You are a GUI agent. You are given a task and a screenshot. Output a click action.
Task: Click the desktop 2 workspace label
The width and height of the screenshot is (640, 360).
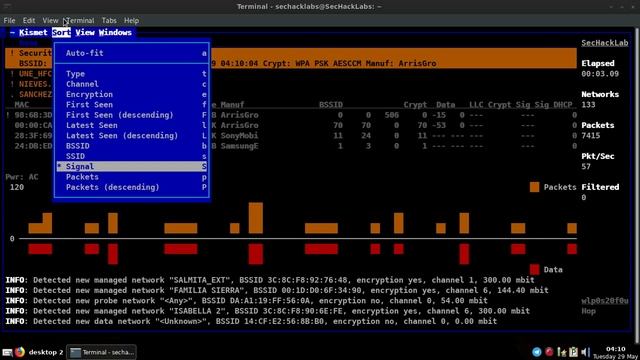point(46,352)
